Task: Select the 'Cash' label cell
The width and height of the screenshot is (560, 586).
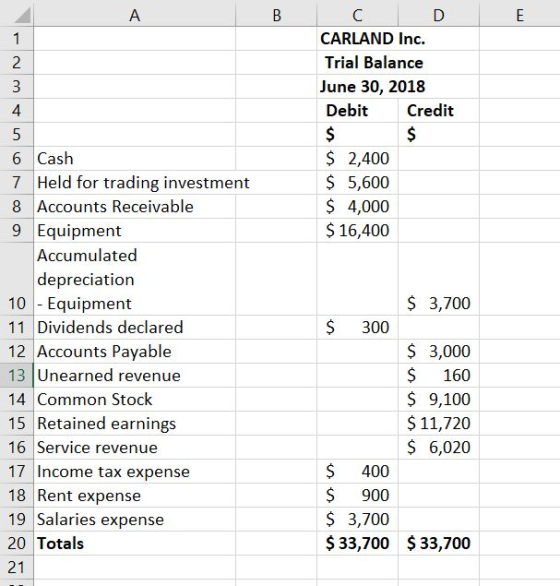Action: (135, 158)
